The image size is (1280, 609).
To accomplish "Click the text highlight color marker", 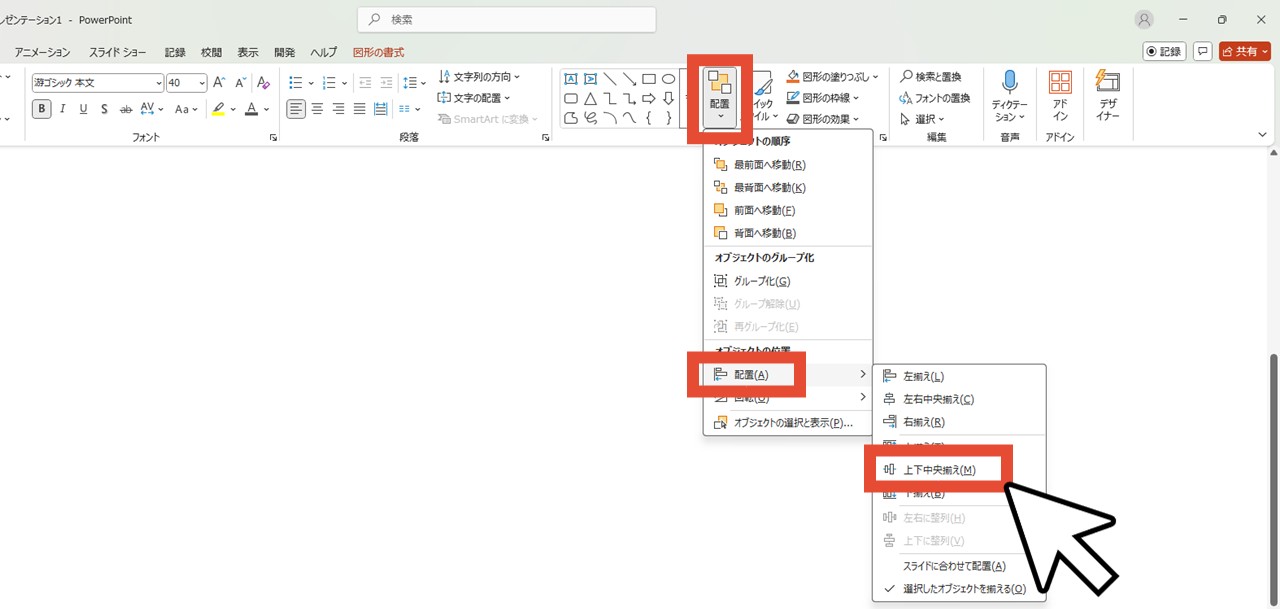I will [218, 109].
